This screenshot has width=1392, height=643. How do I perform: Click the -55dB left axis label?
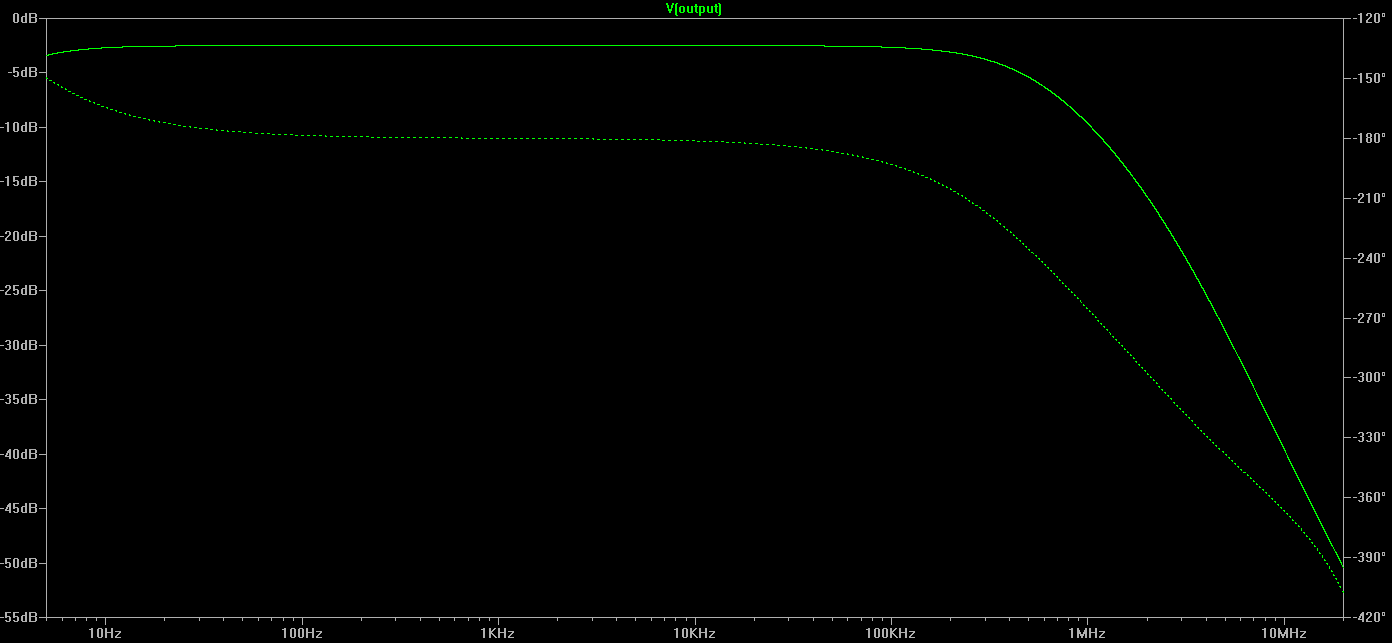20,618
